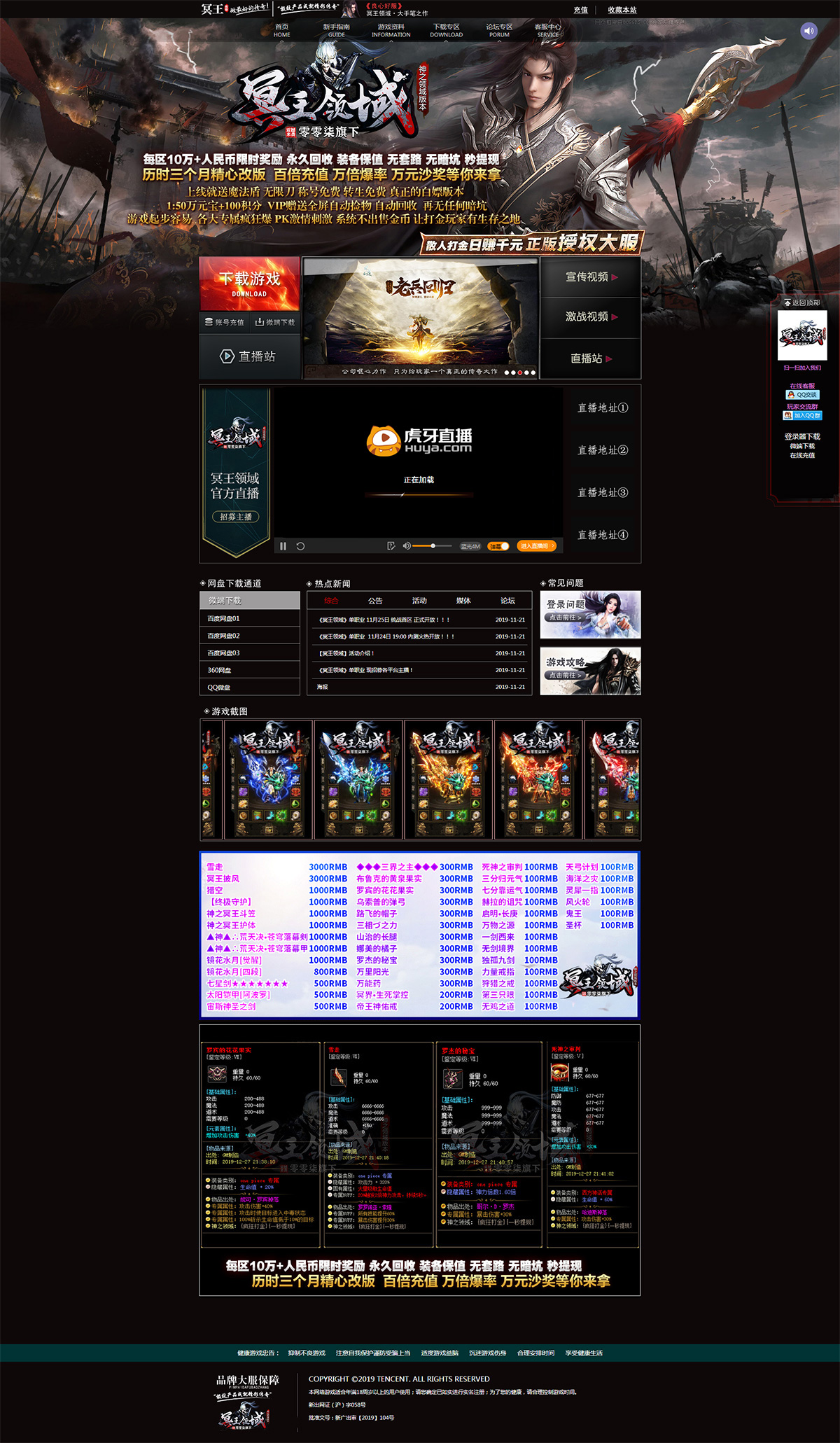Image resolution: width=840 pixels, height=1443 pixels.
Task: Click the player volume speaker icon
Action: coord(407,546)
